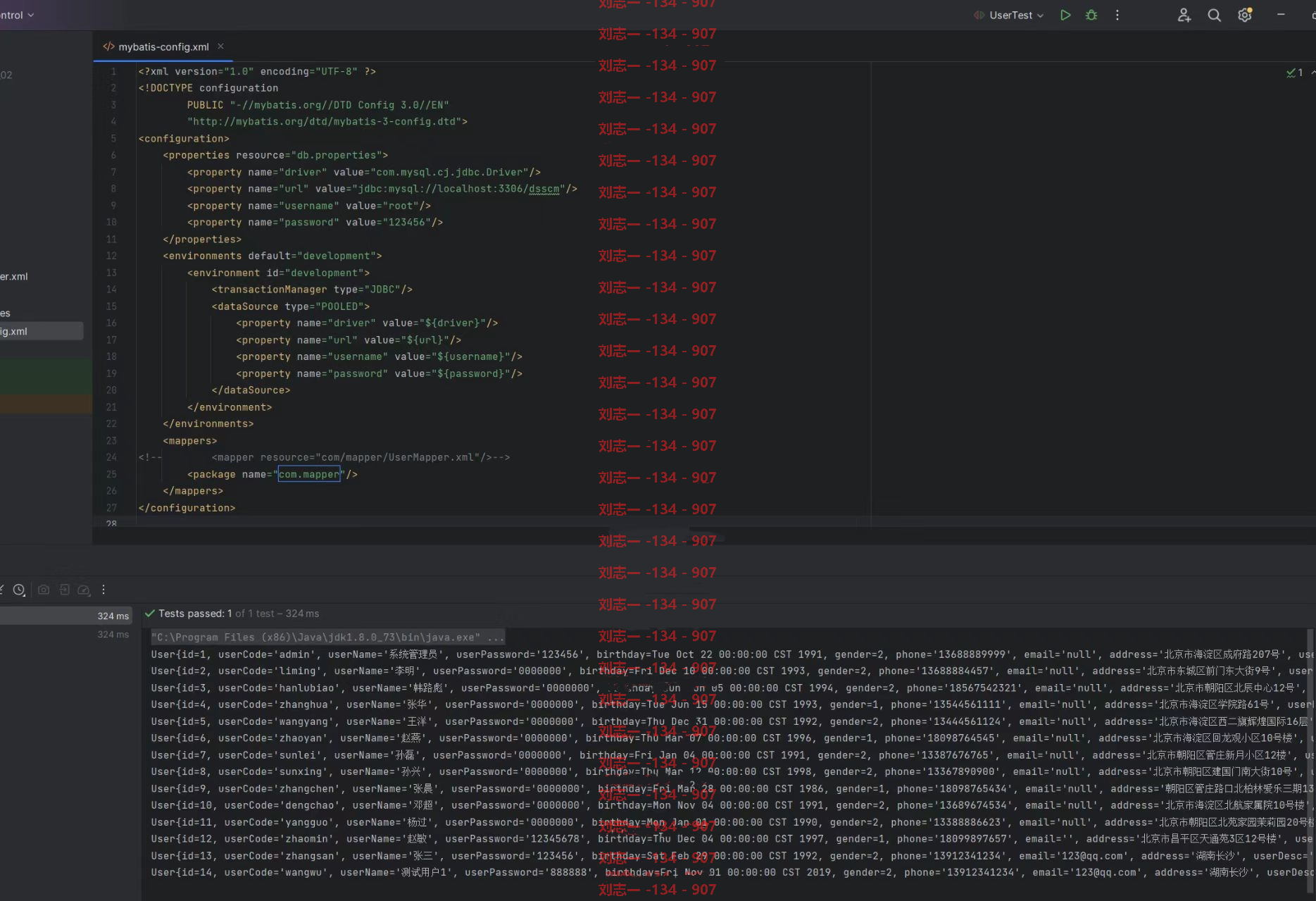Viewport: 1316px width, 901px height.
Task: Jump to previous highlighted problem arrow
Action: [x=1313, y=73]
